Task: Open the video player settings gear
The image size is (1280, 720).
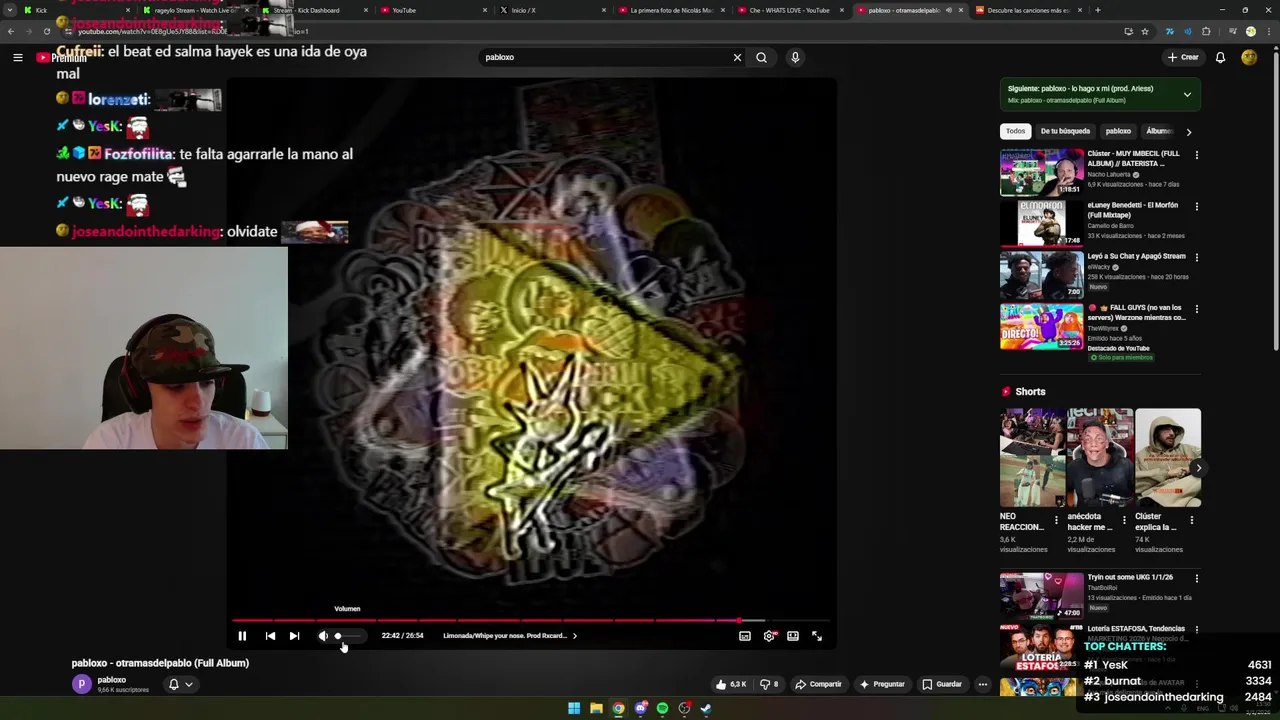Action: [x=769, y=636]
